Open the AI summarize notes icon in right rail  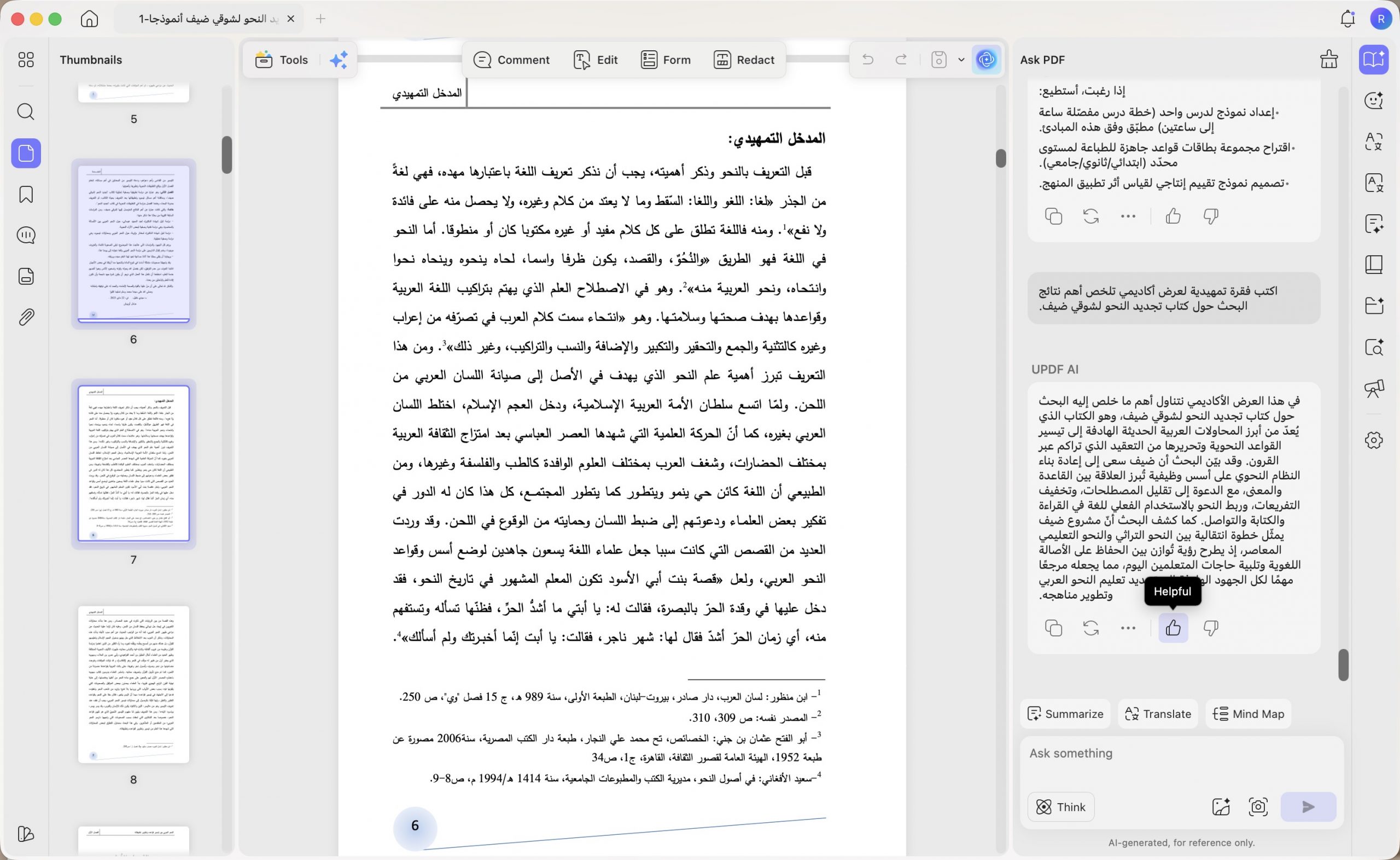(1374, 224)
